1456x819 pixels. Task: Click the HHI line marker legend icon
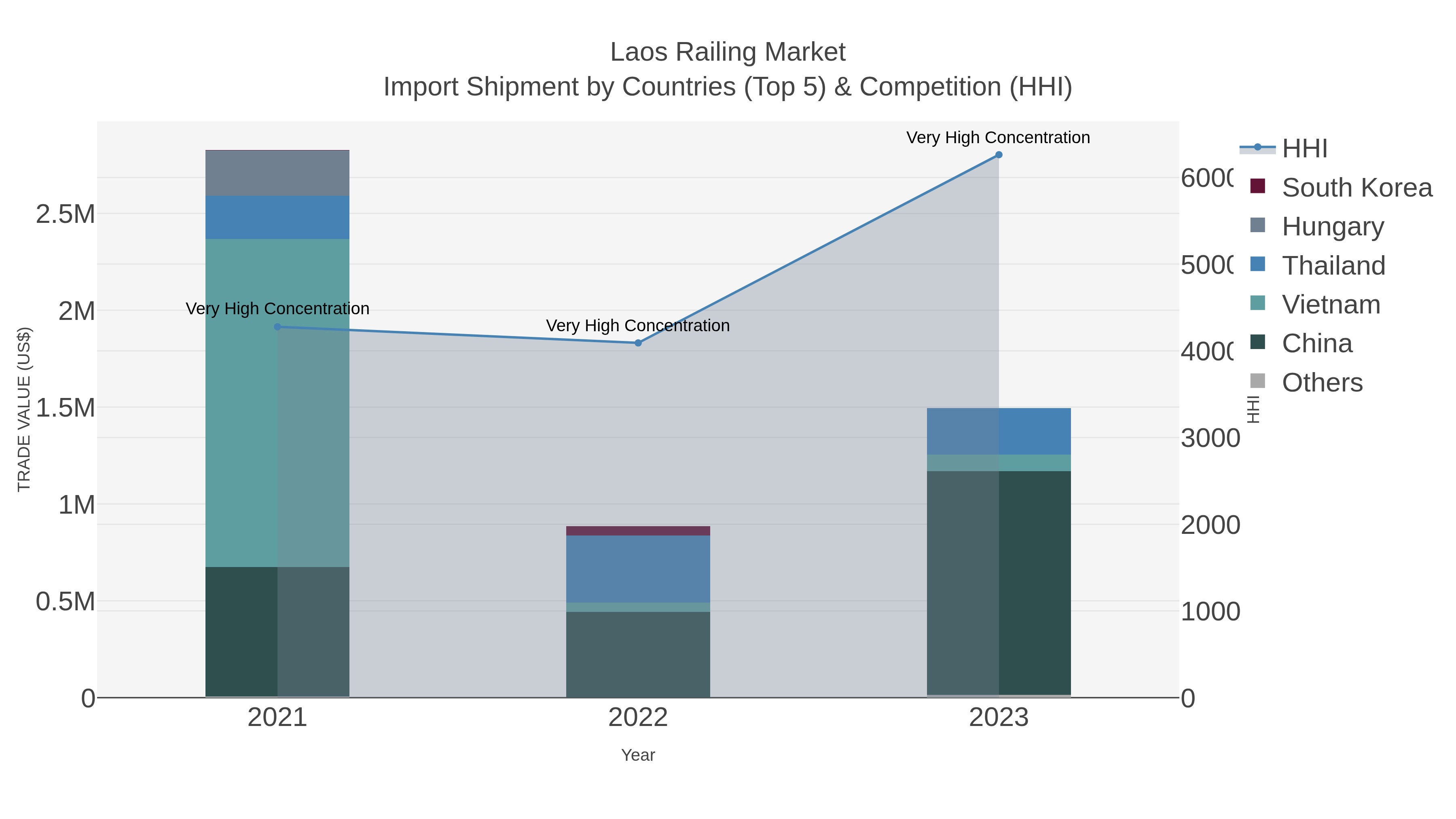pyautogui.click(x=1257, y=148)
